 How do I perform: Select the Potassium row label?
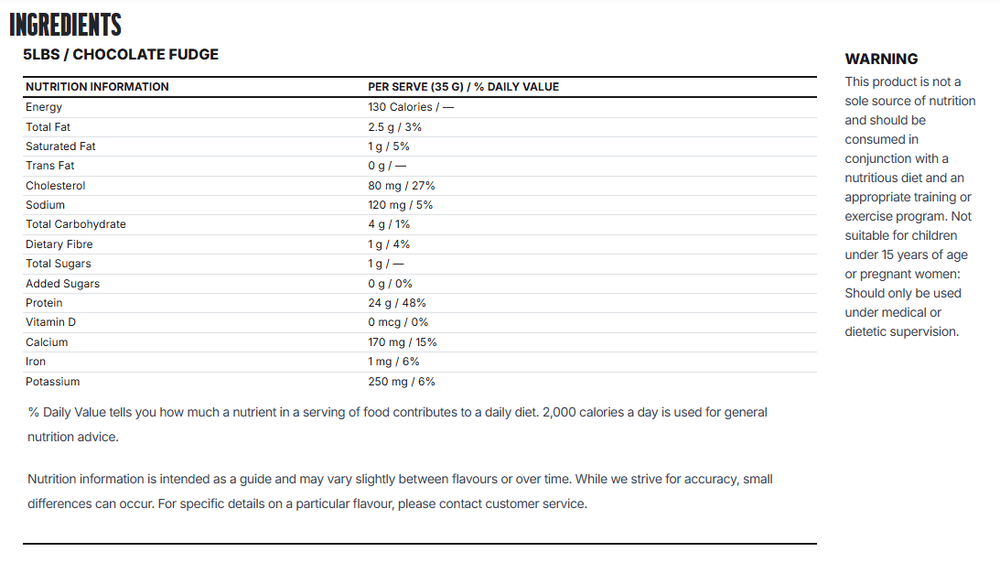(53, 381)
